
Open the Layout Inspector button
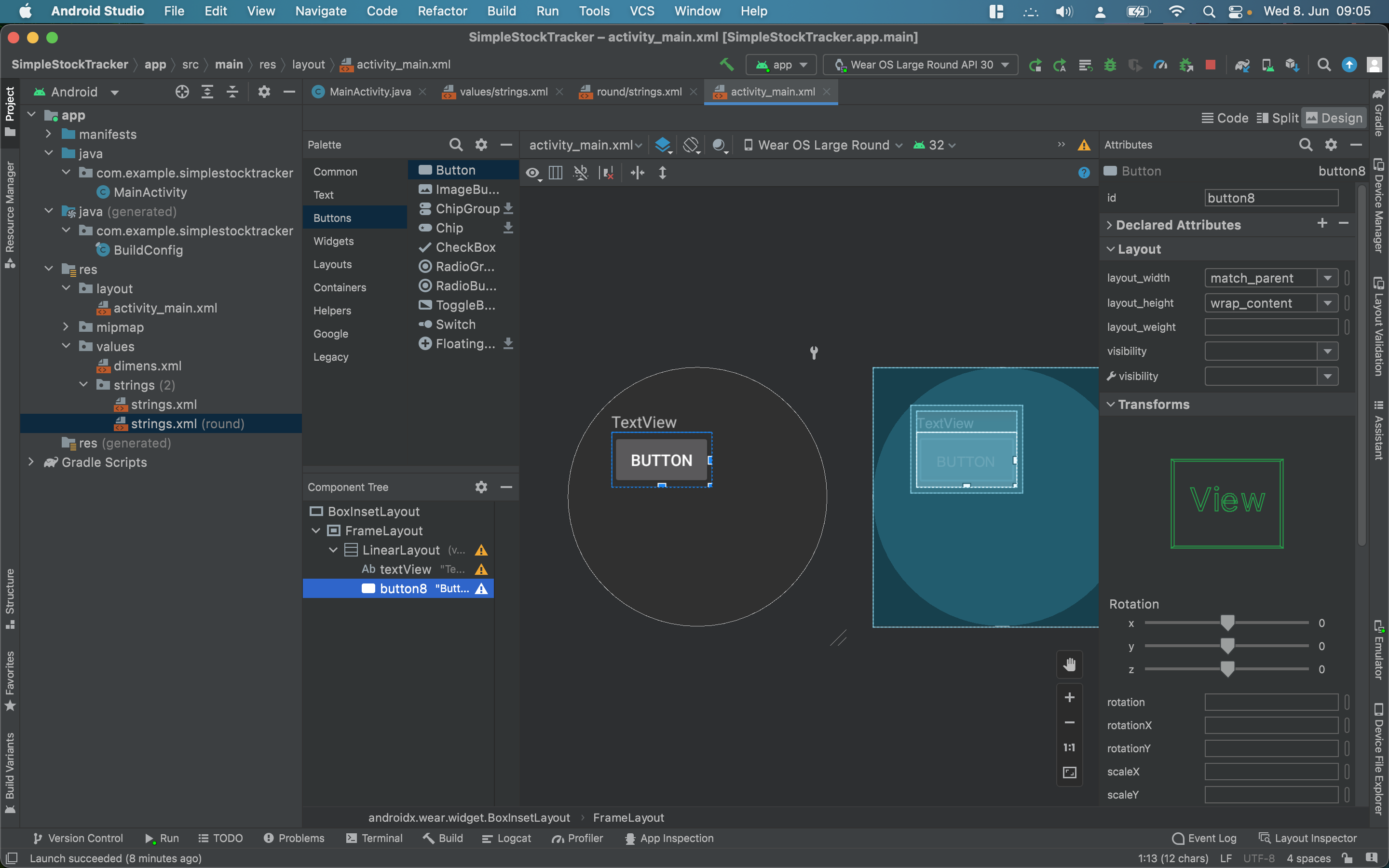(1307, 838)
